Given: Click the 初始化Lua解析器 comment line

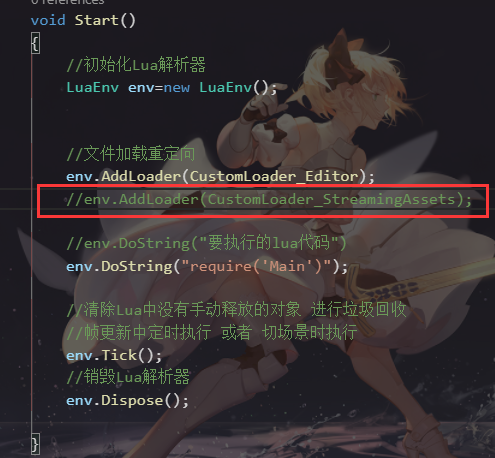Looking at the screenshot, I should click(136, 65).
